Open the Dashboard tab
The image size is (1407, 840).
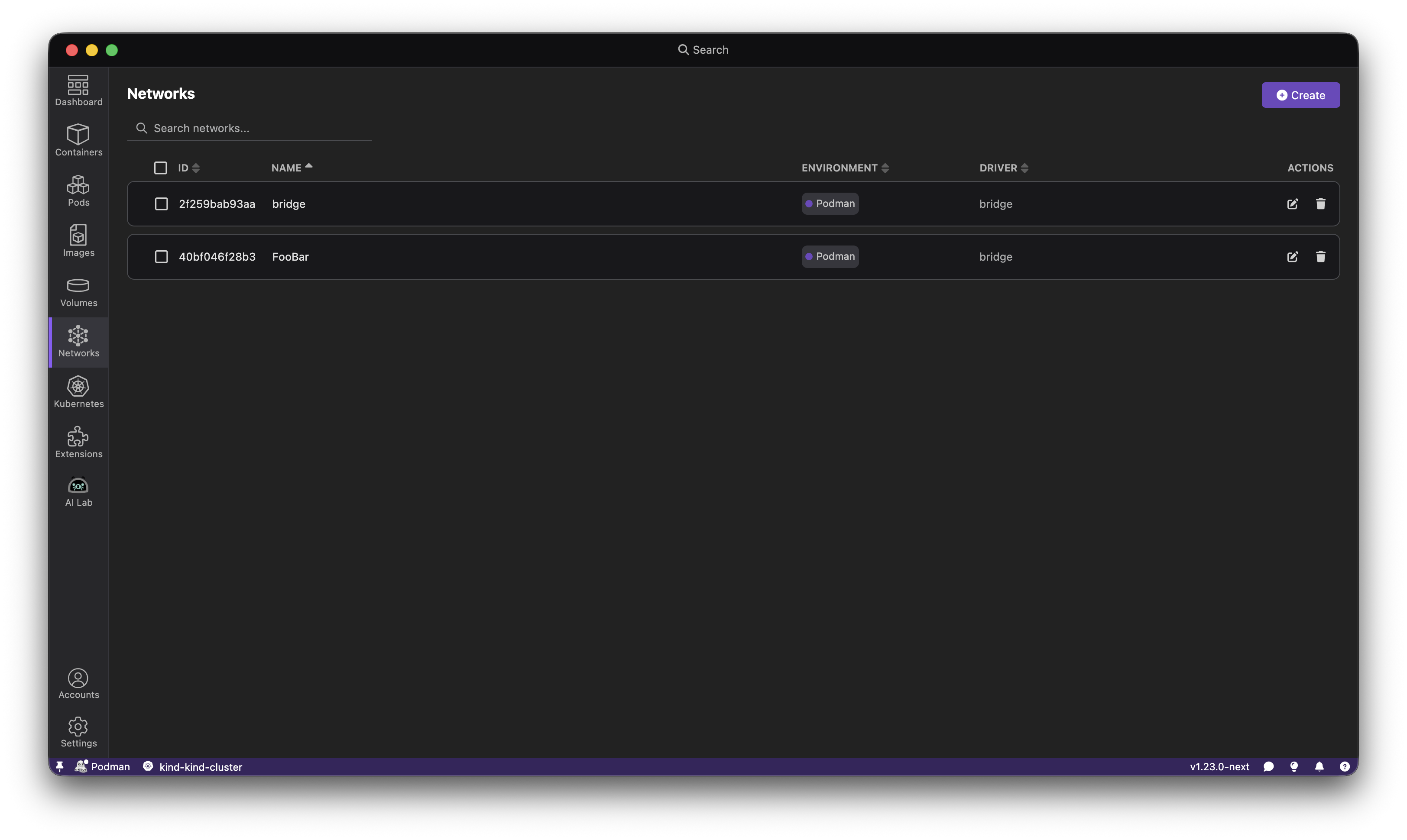78,90
